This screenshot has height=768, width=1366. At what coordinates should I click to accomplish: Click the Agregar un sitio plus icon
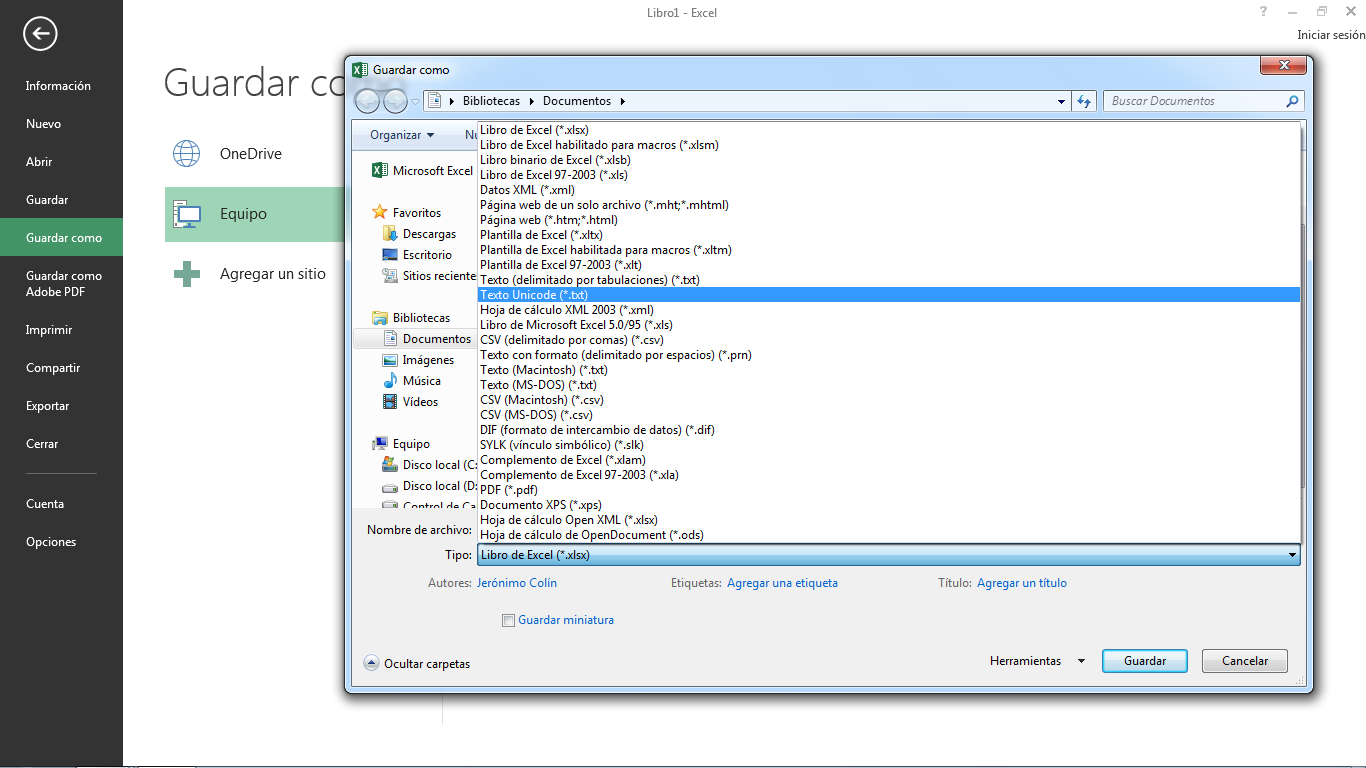pyautogui.click(x=187, y=274)
